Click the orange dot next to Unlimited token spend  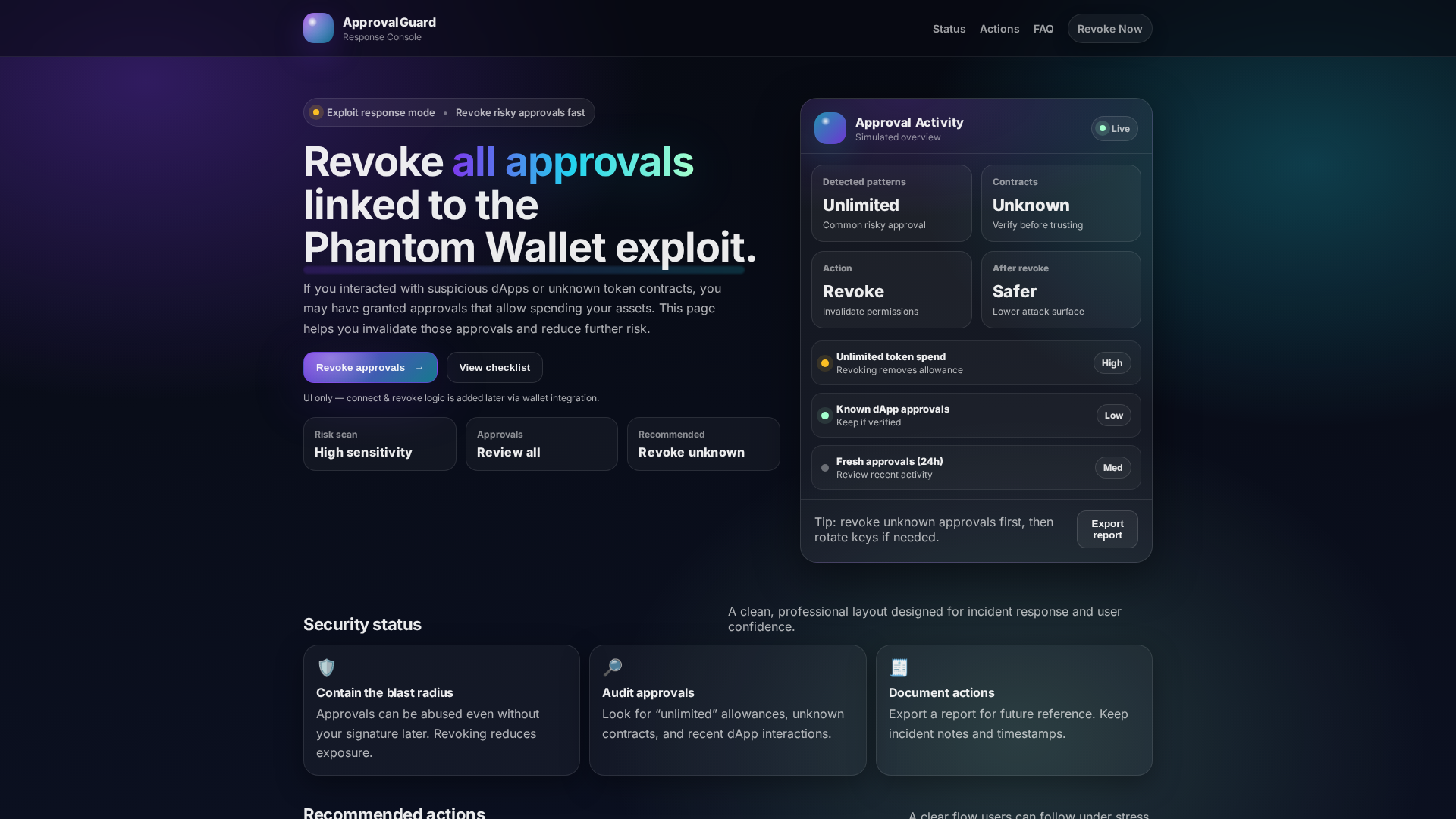(825, 363)
